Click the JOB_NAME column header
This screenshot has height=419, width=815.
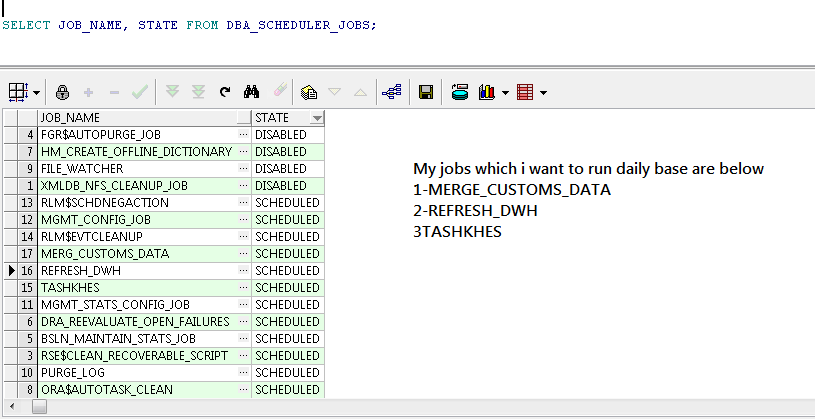pyautogui.click(x=136, y=118)
